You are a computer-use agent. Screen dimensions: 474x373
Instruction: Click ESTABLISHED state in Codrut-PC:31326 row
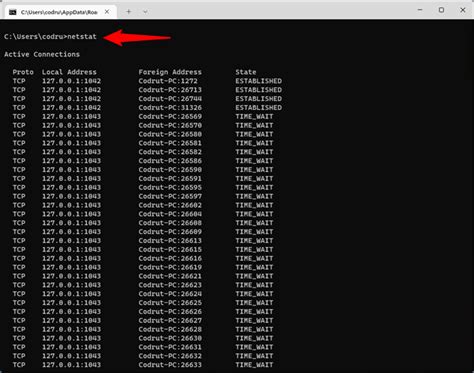258,107
